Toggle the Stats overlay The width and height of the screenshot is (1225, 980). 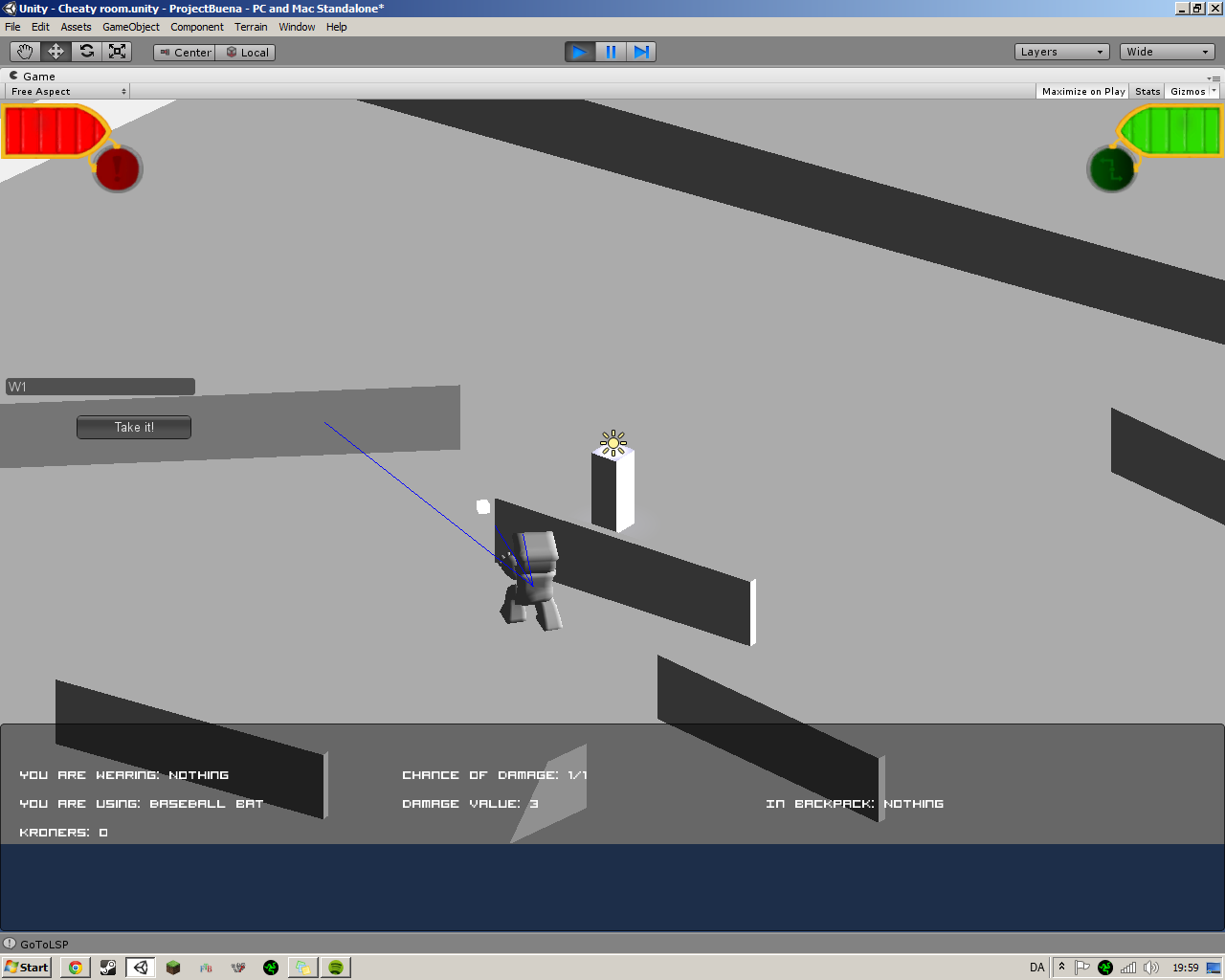click(x=1147, y=92)
